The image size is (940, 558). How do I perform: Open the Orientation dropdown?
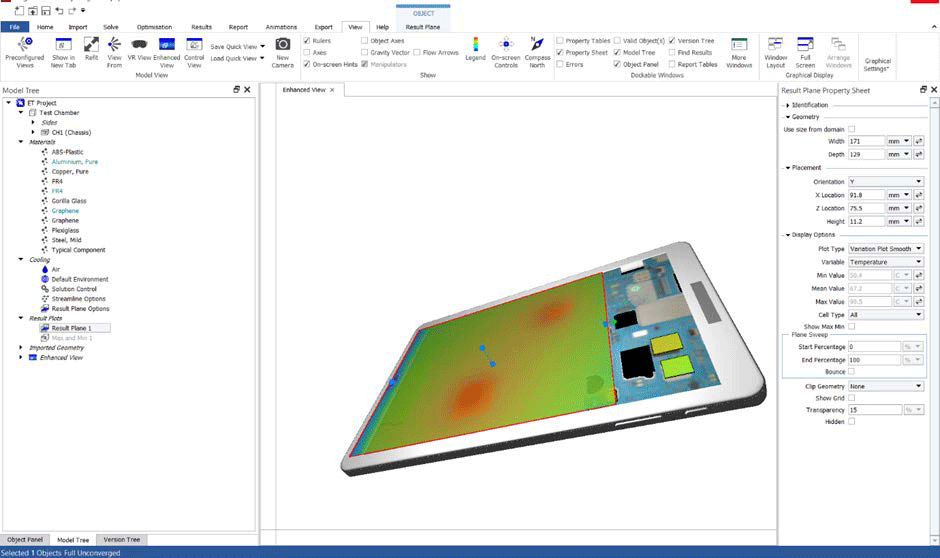point(885,182)
